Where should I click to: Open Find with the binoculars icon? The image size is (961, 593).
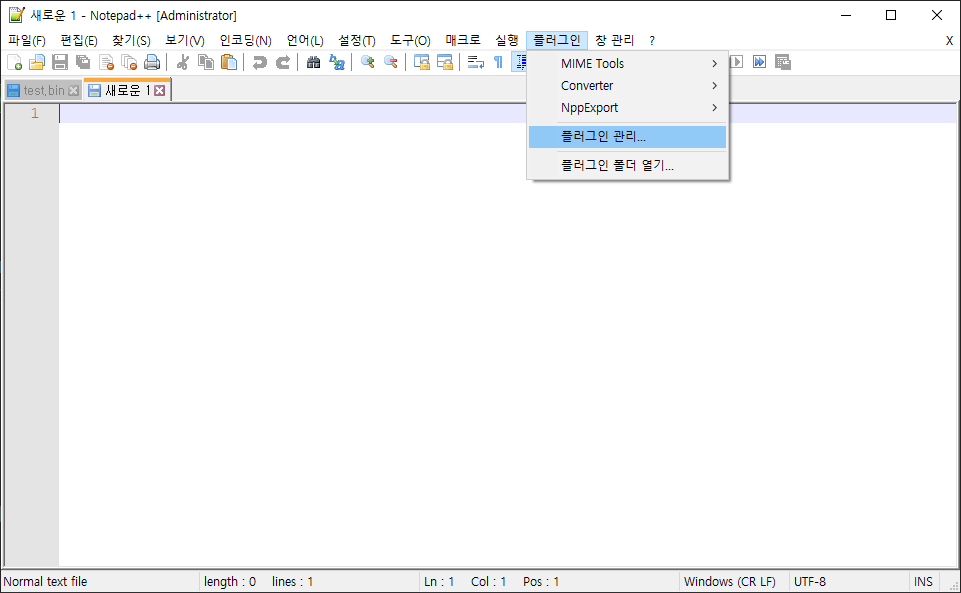click(313, 62)
